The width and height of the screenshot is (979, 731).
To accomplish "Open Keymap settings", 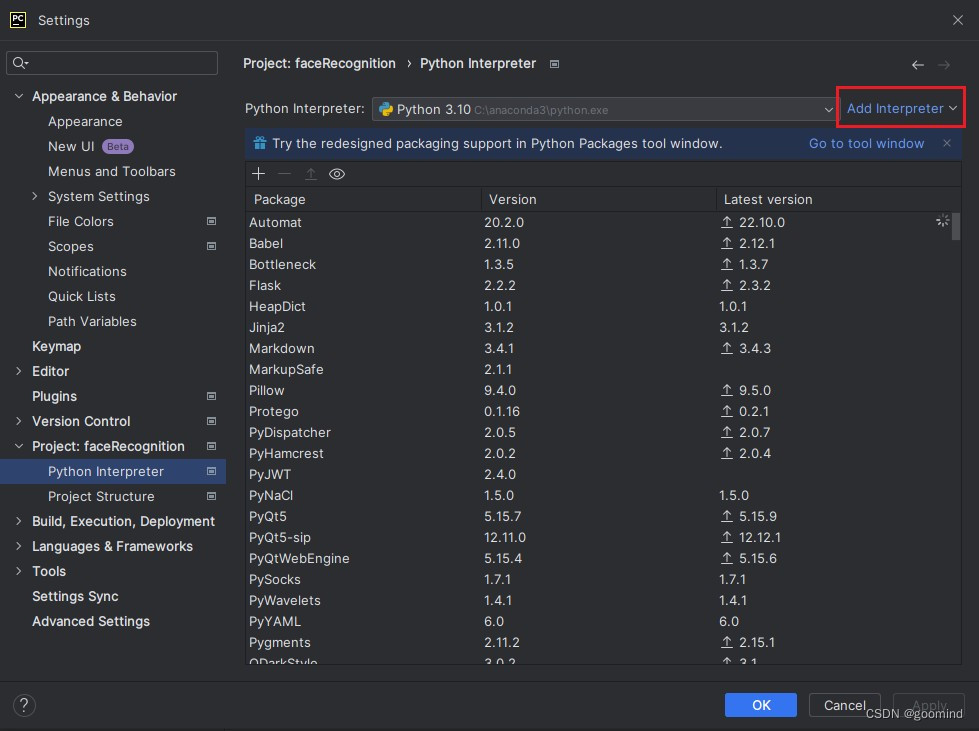I will 57,346.
